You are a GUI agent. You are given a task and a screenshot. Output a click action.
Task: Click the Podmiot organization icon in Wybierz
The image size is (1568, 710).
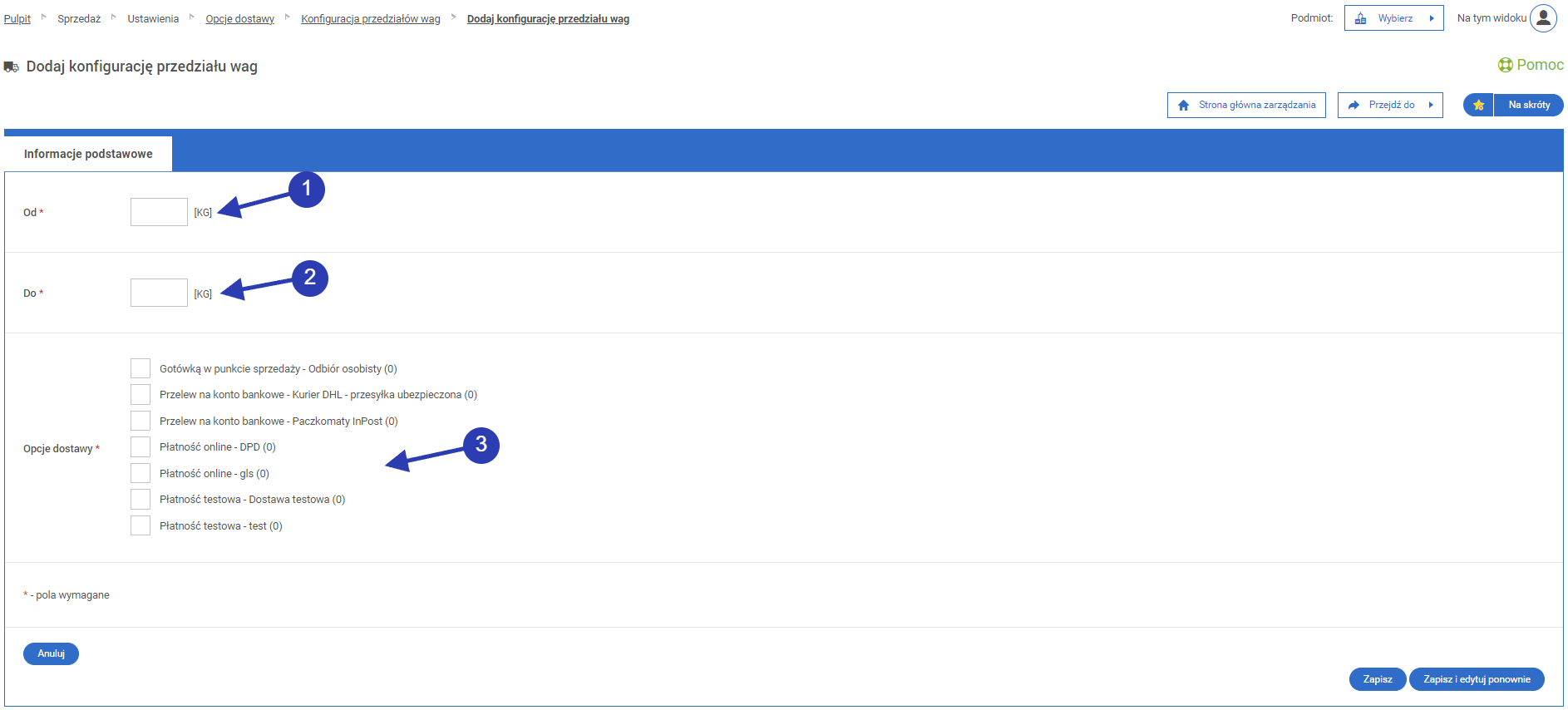click(x=1361, y=18)
